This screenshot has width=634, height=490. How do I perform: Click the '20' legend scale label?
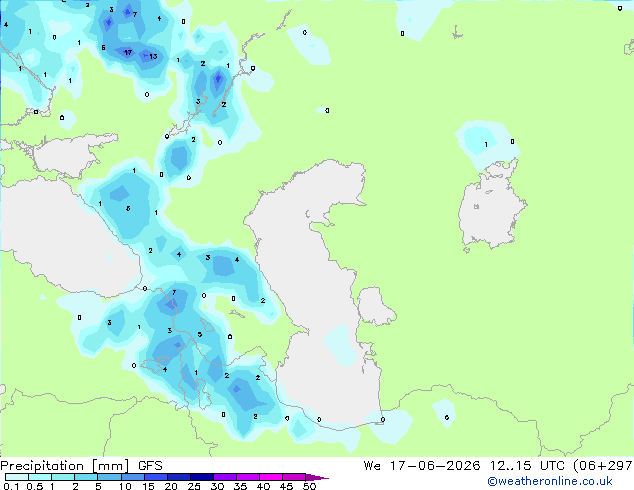(171, 486)
